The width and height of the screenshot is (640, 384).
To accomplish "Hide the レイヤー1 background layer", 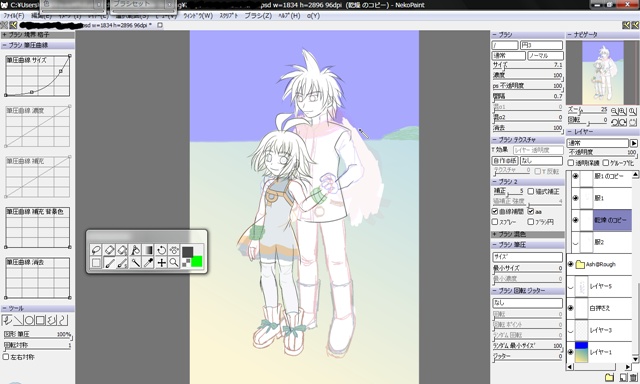I will click(571, 352).
